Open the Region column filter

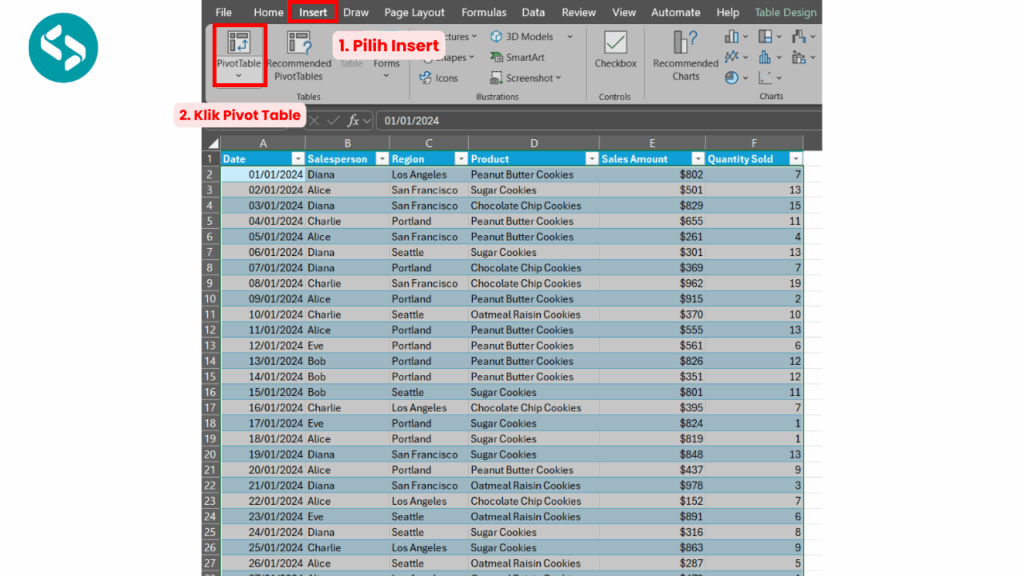pyautogui.click(x=459, y=158)
